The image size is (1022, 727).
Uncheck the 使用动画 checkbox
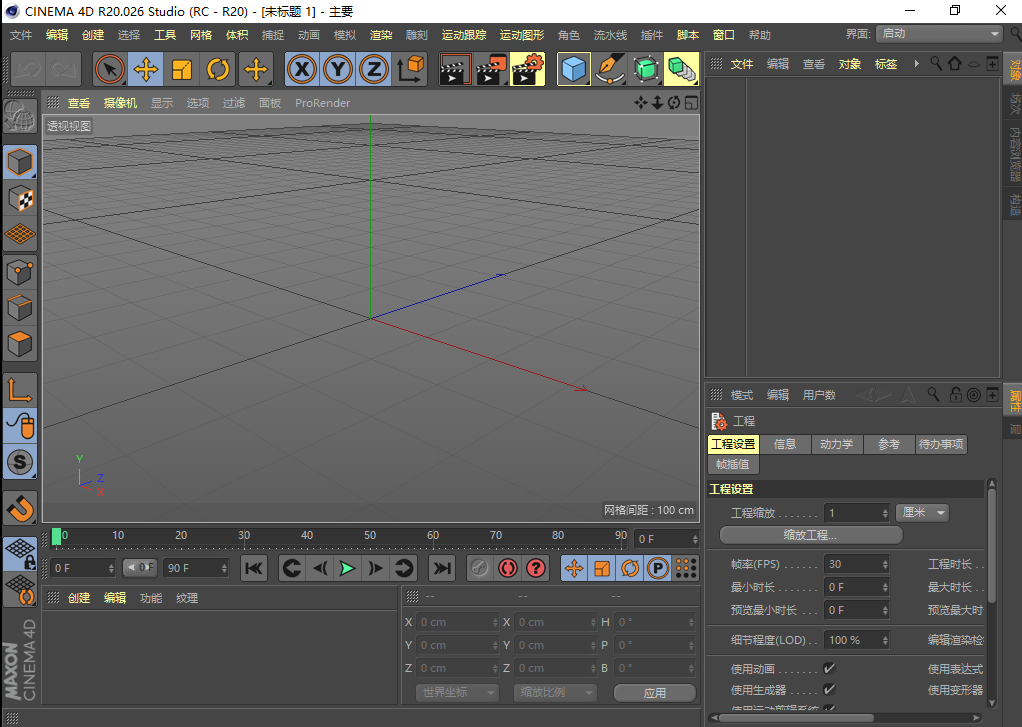(x=829, y=668)
